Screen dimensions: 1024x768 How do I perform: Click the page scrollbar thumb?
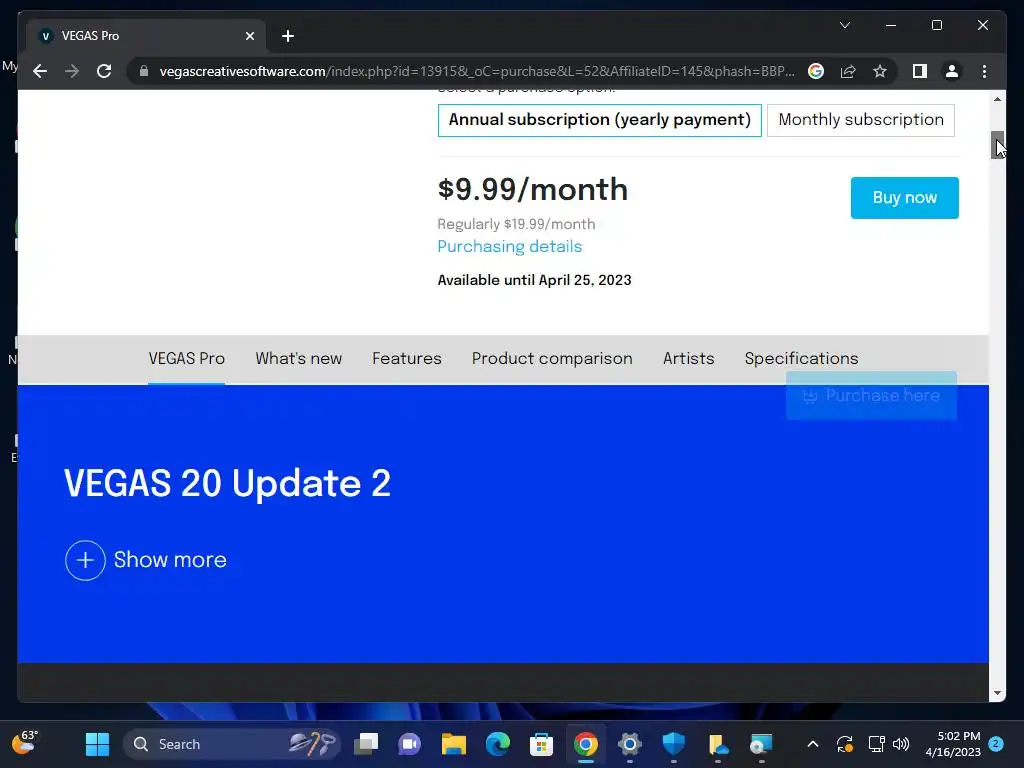coord(997,145)
